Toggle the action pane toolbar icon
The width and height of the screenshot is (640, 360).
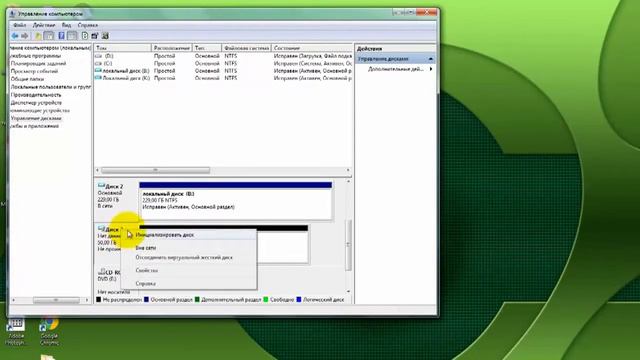72,36
